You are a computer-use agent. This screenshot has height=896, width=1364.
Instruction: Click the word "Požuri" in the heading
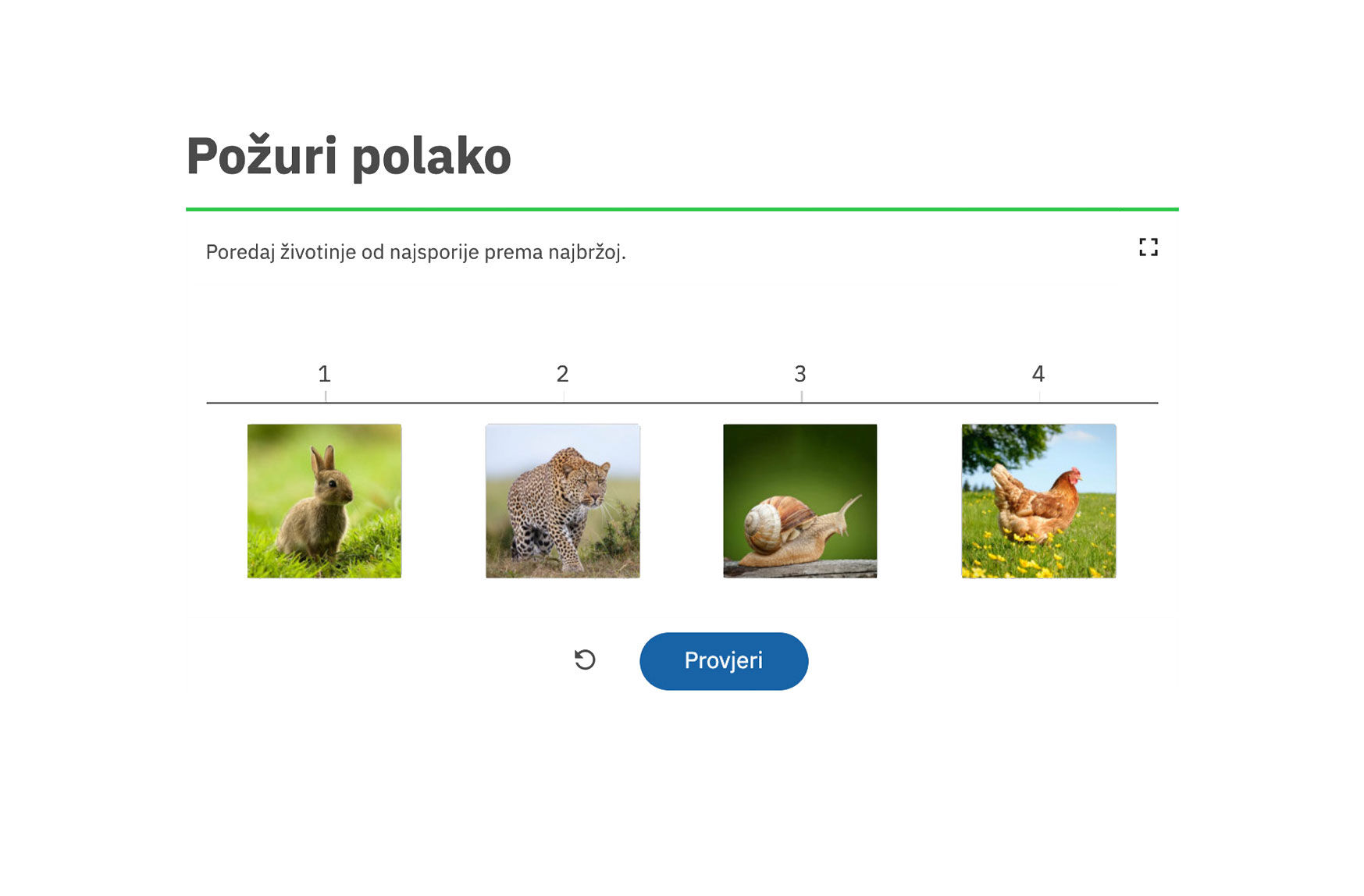[262, 156]
